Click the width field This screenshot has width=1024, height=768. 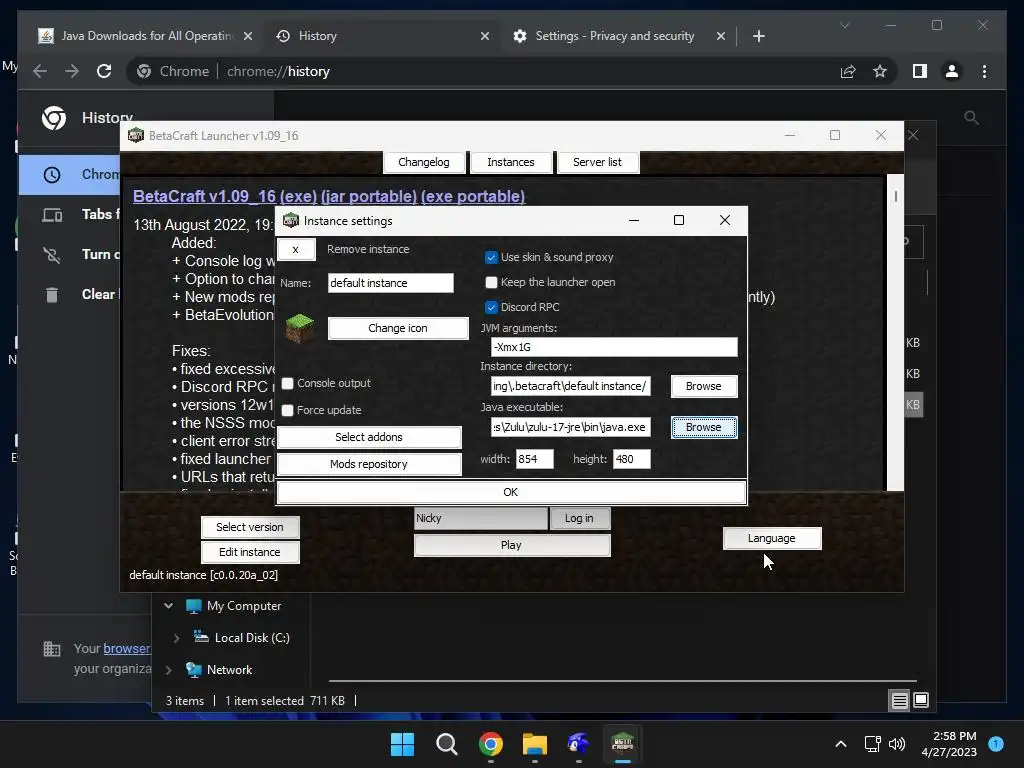(x=535, y=459)
